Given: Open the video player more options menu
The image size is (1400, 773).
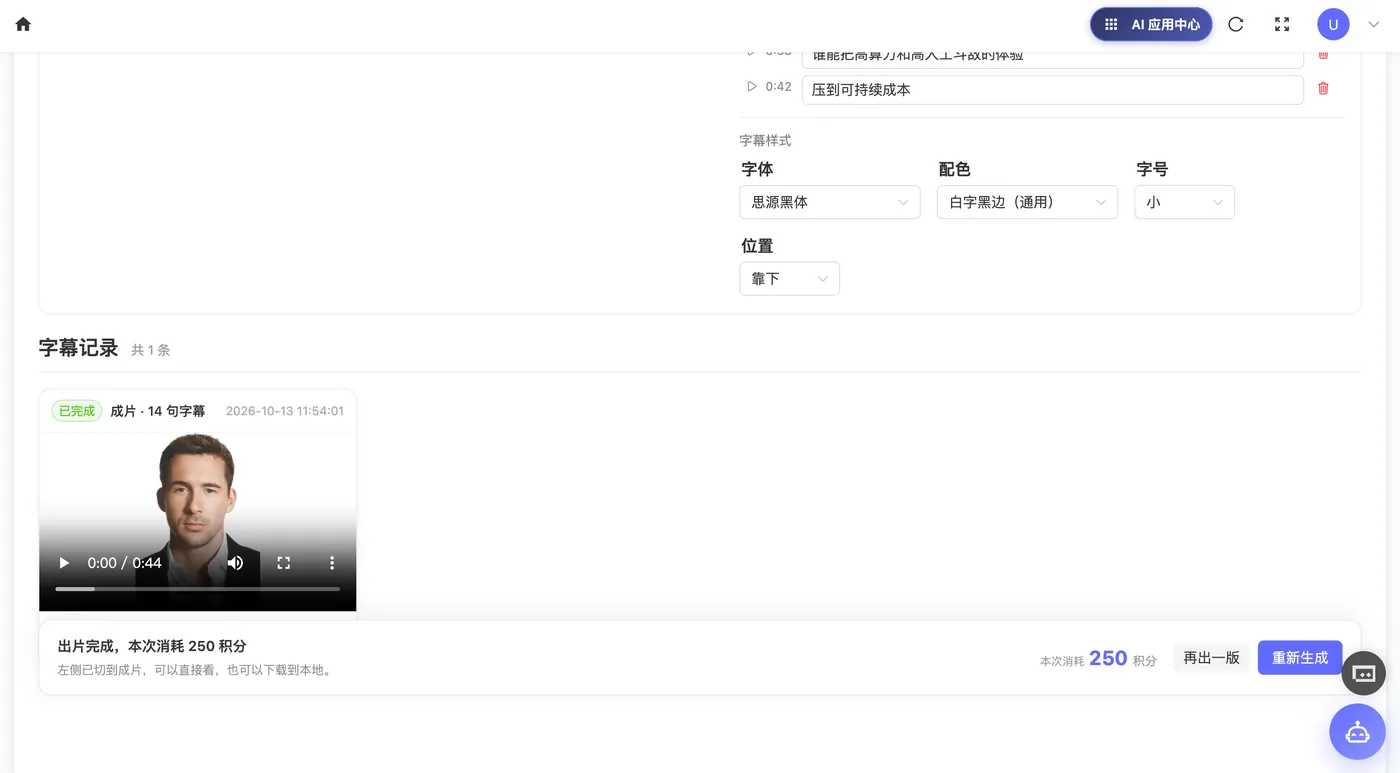Looking at the screenshot, I should (332, 563).
